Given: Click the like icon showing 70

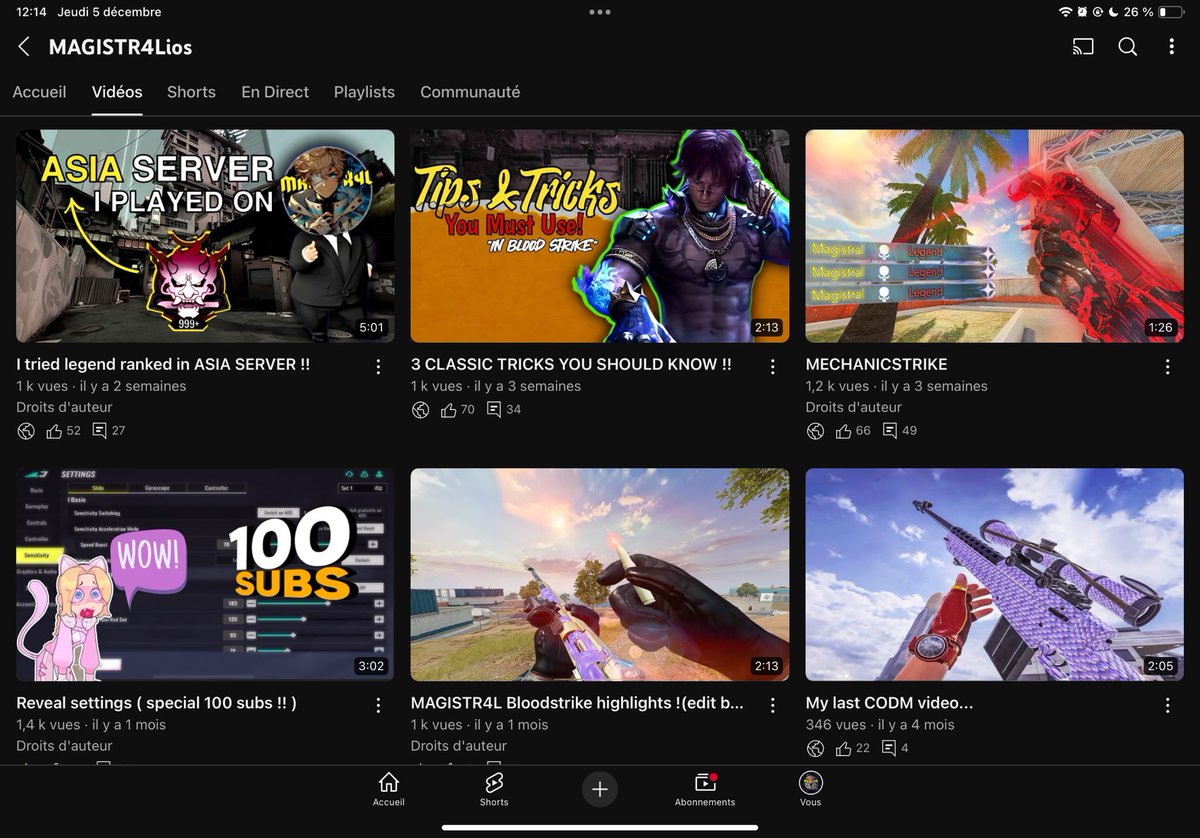Looking at the screenshot, I should (449, 409).
